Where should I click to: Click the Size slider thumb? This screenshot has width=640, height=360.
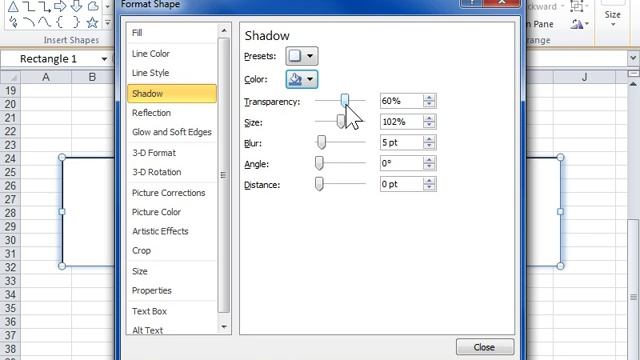340,121
